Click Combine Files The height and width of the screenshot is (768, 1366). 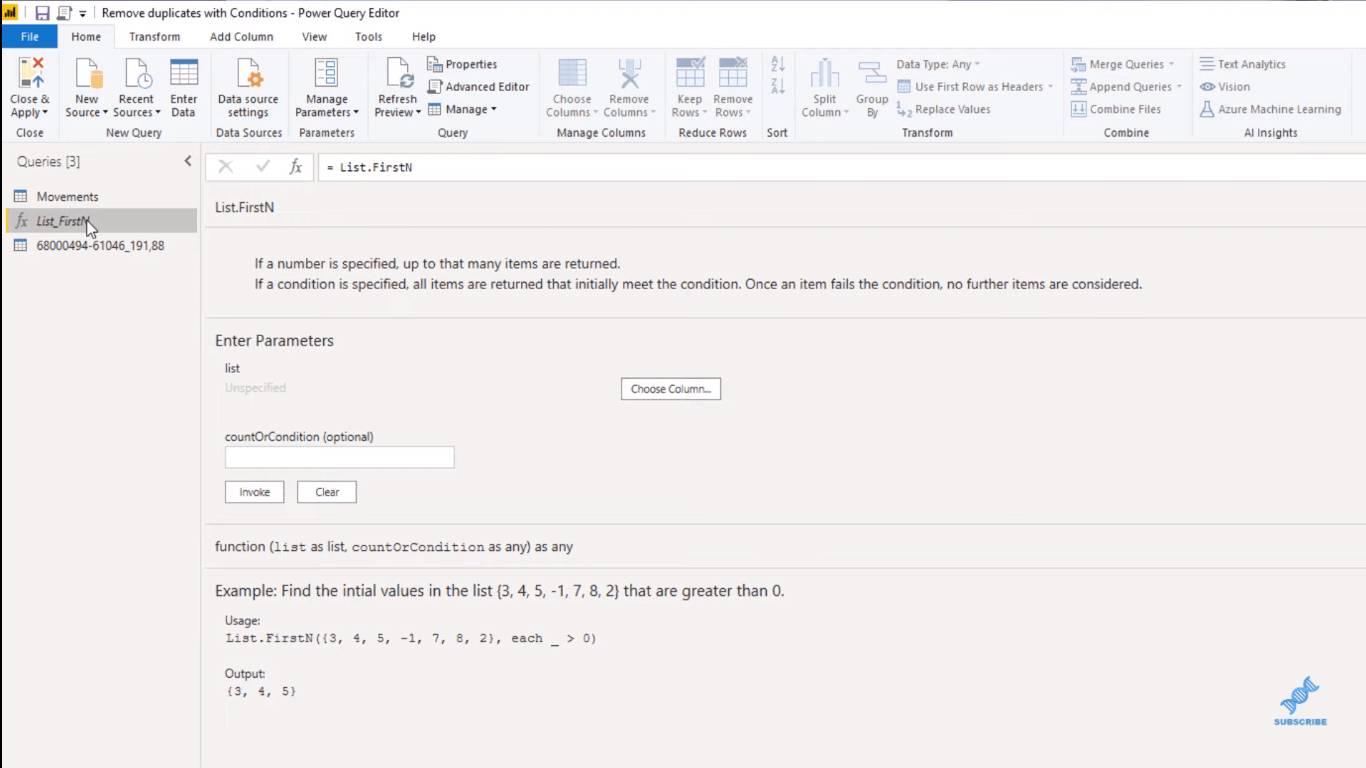pos(1116,109)
